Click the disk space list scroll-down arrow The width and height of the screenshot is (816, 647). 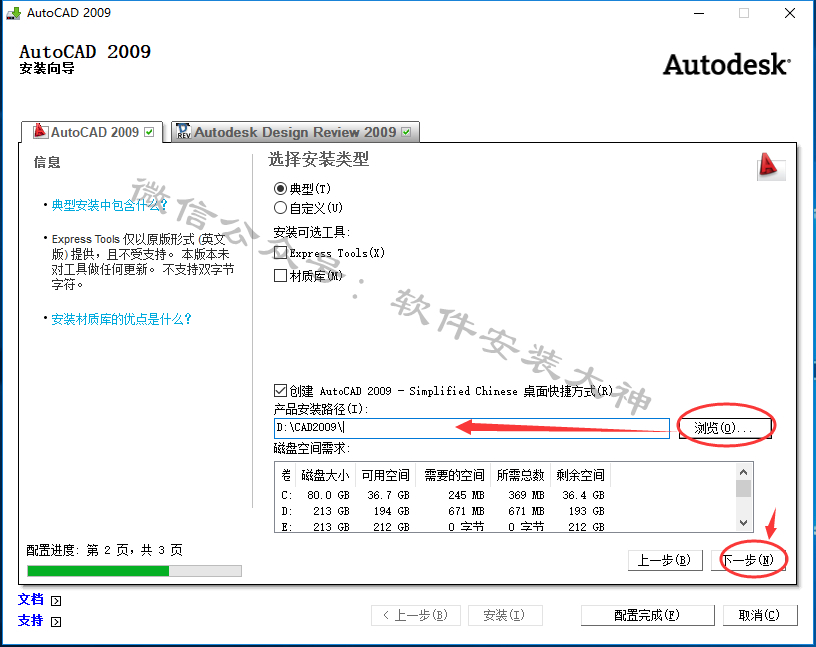coord(744,523)
